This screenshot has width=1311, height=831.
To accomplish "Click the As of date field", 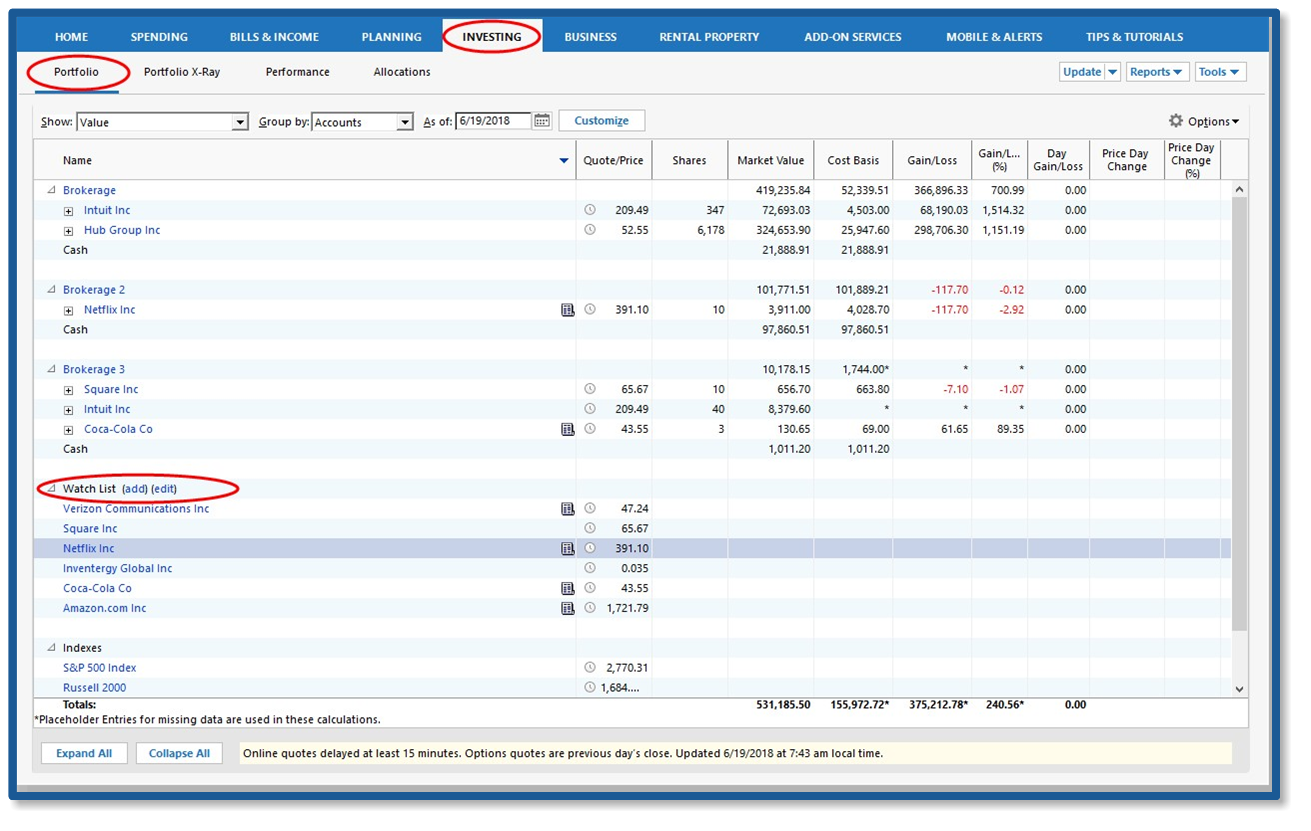I will (493, 121).
